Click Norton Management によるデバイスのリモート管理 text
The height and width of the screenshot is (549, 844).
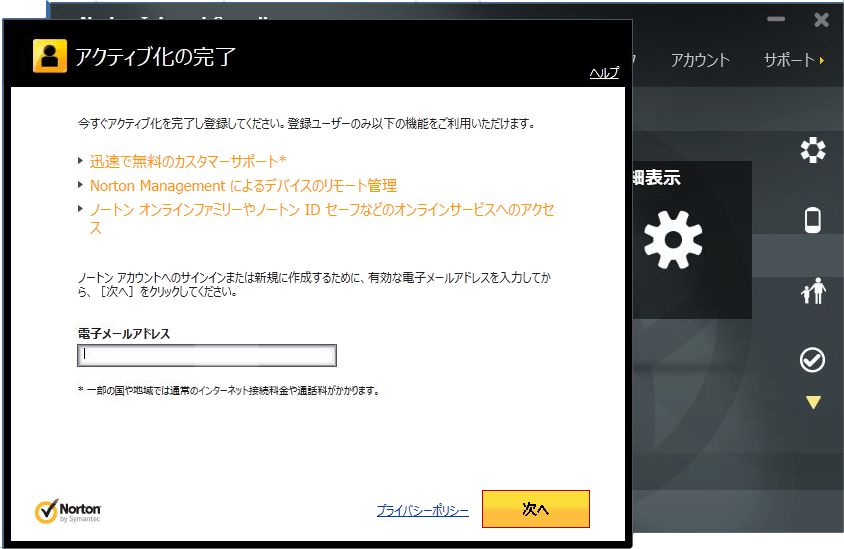coord(243,186)
